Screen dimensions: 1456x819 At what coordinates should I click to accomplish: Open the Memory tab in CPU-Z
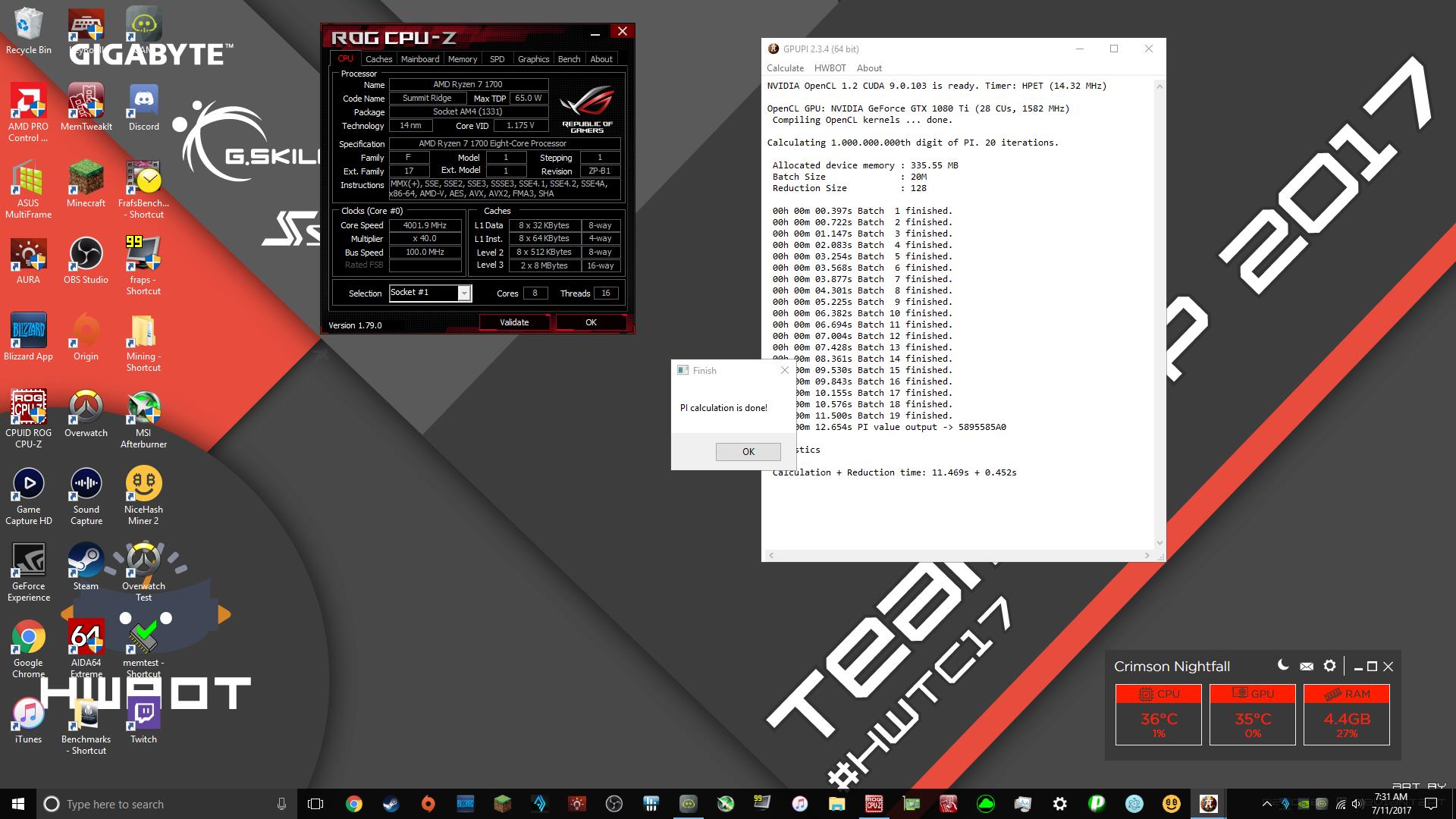point(463,59)
